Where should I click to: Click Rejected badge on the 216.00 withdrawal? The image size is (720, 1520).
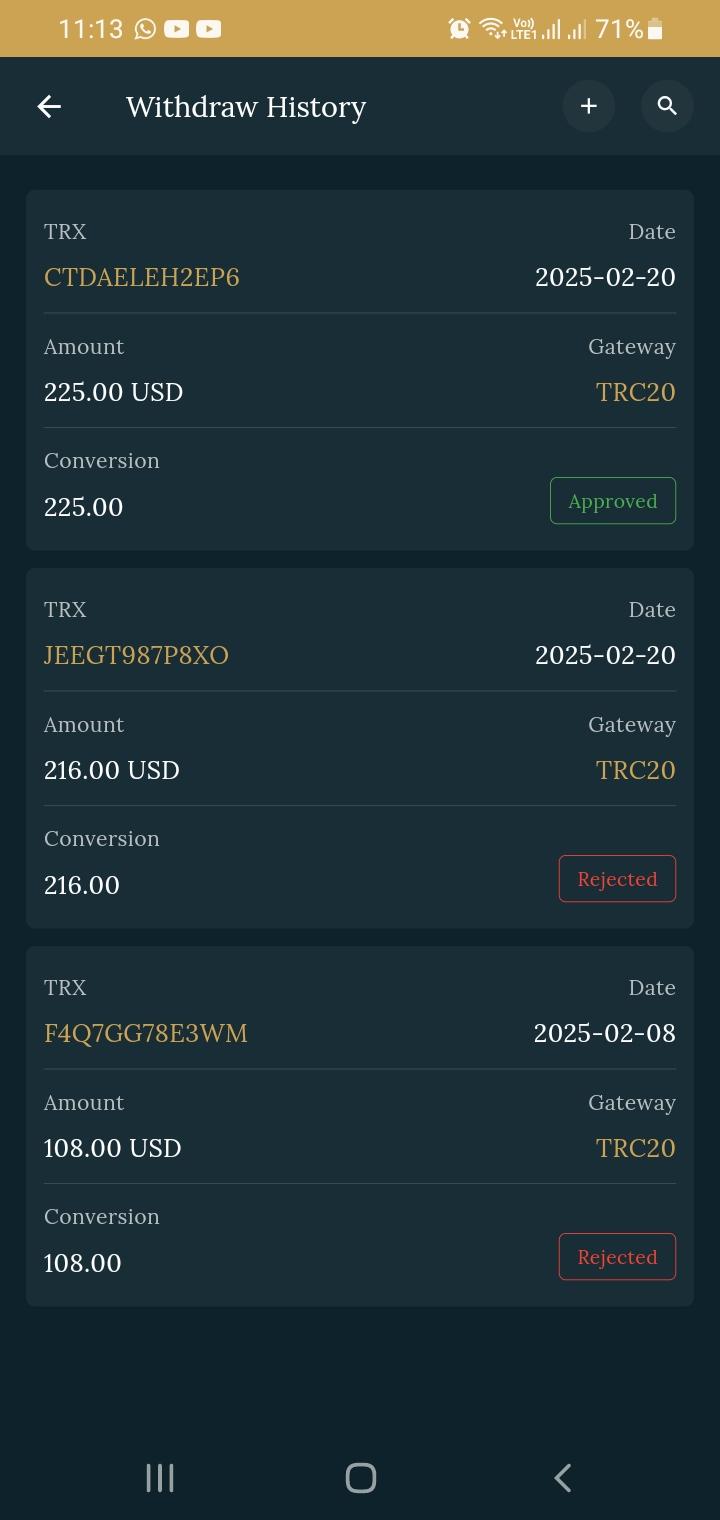pos(616,879)
